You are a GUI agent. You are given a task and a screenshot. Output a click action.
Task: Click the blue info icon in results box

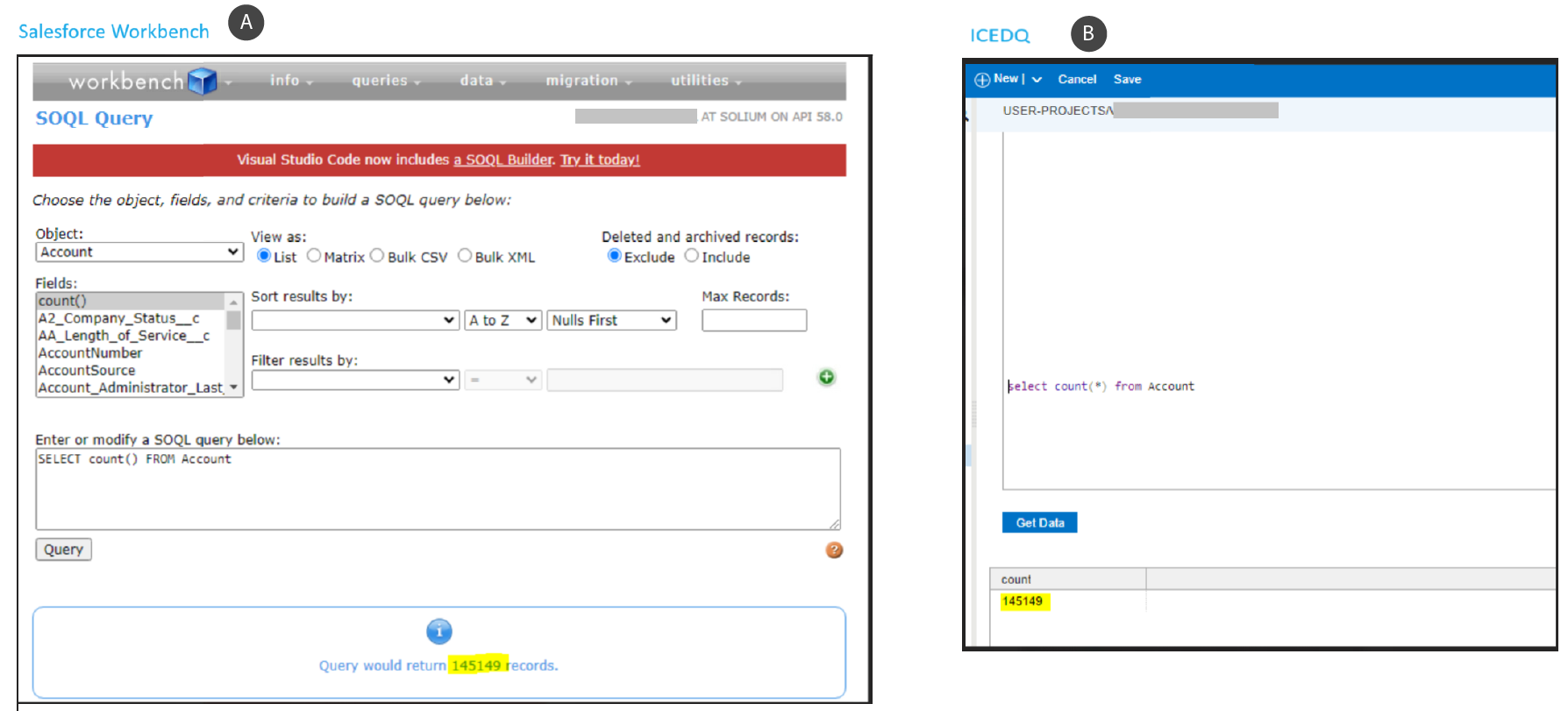(x=439, y=631)
